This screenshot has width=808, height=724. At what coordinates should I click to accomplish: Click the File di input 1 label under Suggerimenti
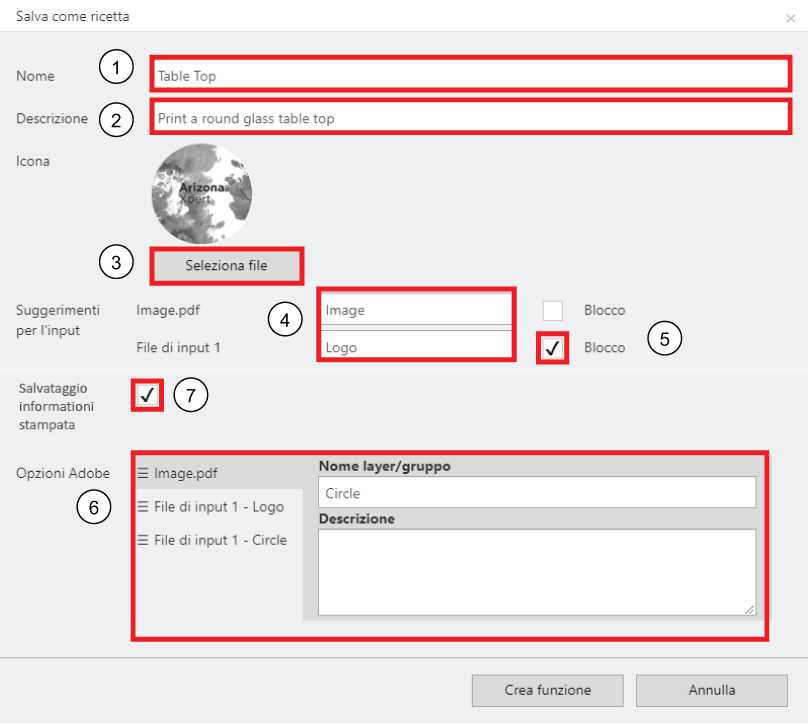tap(178, 347)
